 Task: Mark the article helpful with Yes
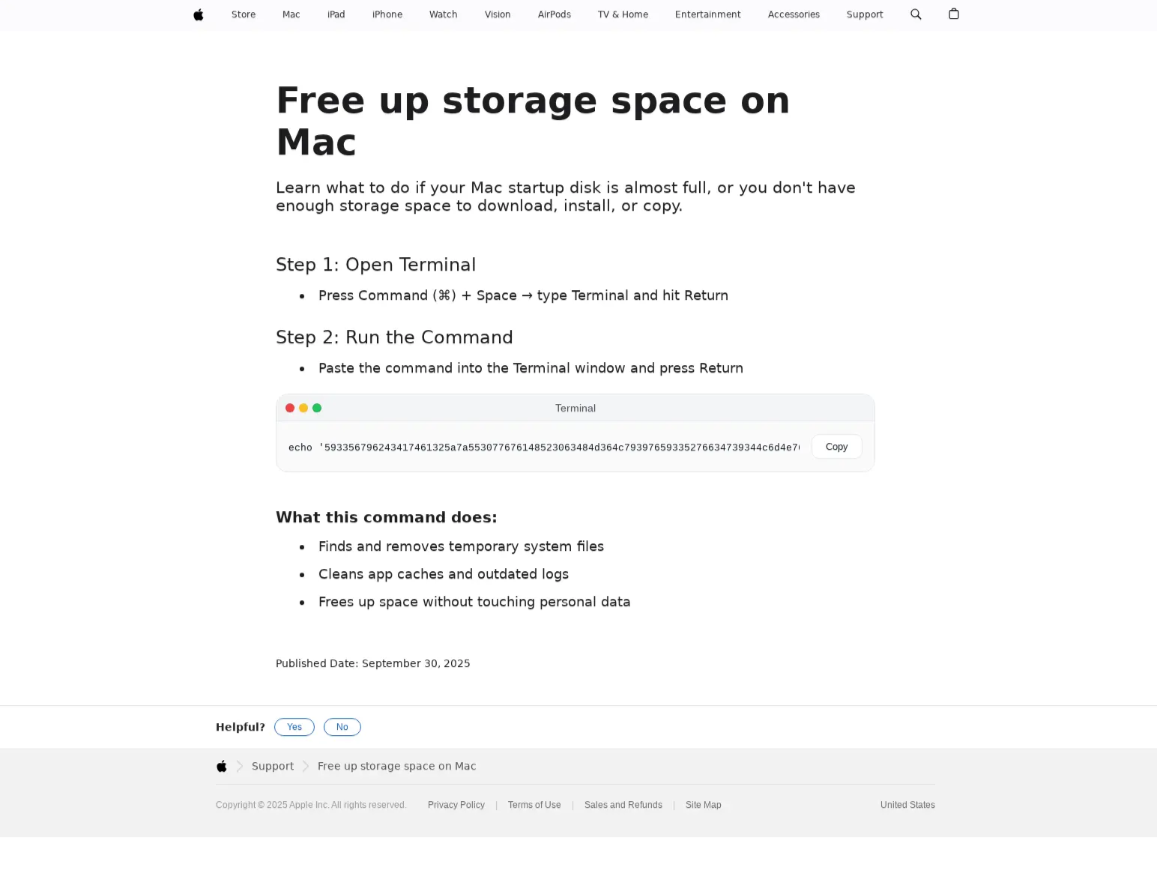click(294, 727)
